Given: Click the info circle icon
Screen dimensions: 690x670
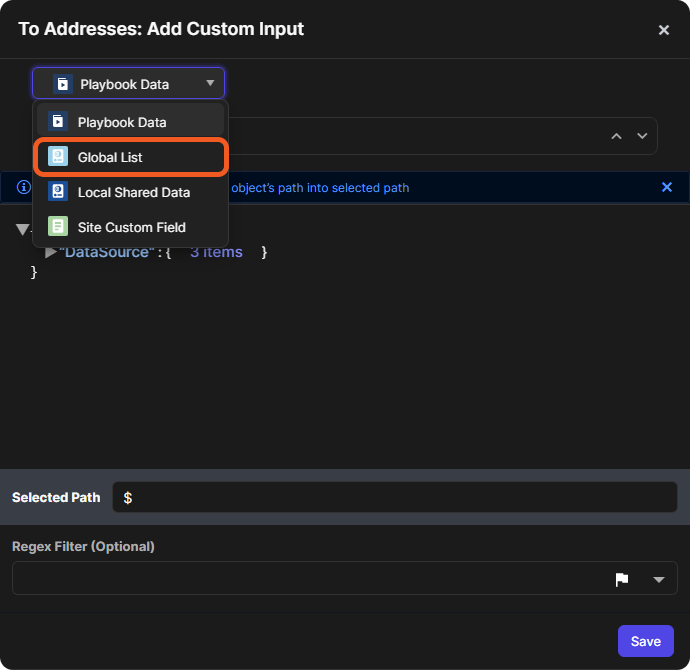Looking at the screenshot, I should 24,187.
